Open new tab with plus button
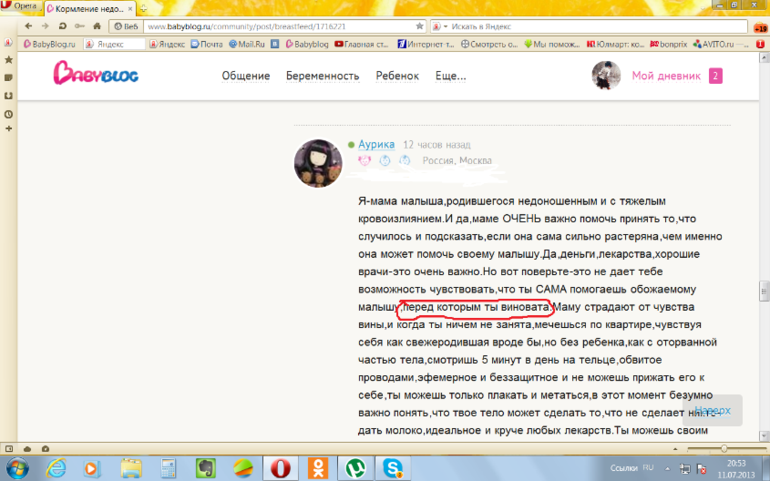The height and width of the screenshot is (481, 770). pos(143,9)
